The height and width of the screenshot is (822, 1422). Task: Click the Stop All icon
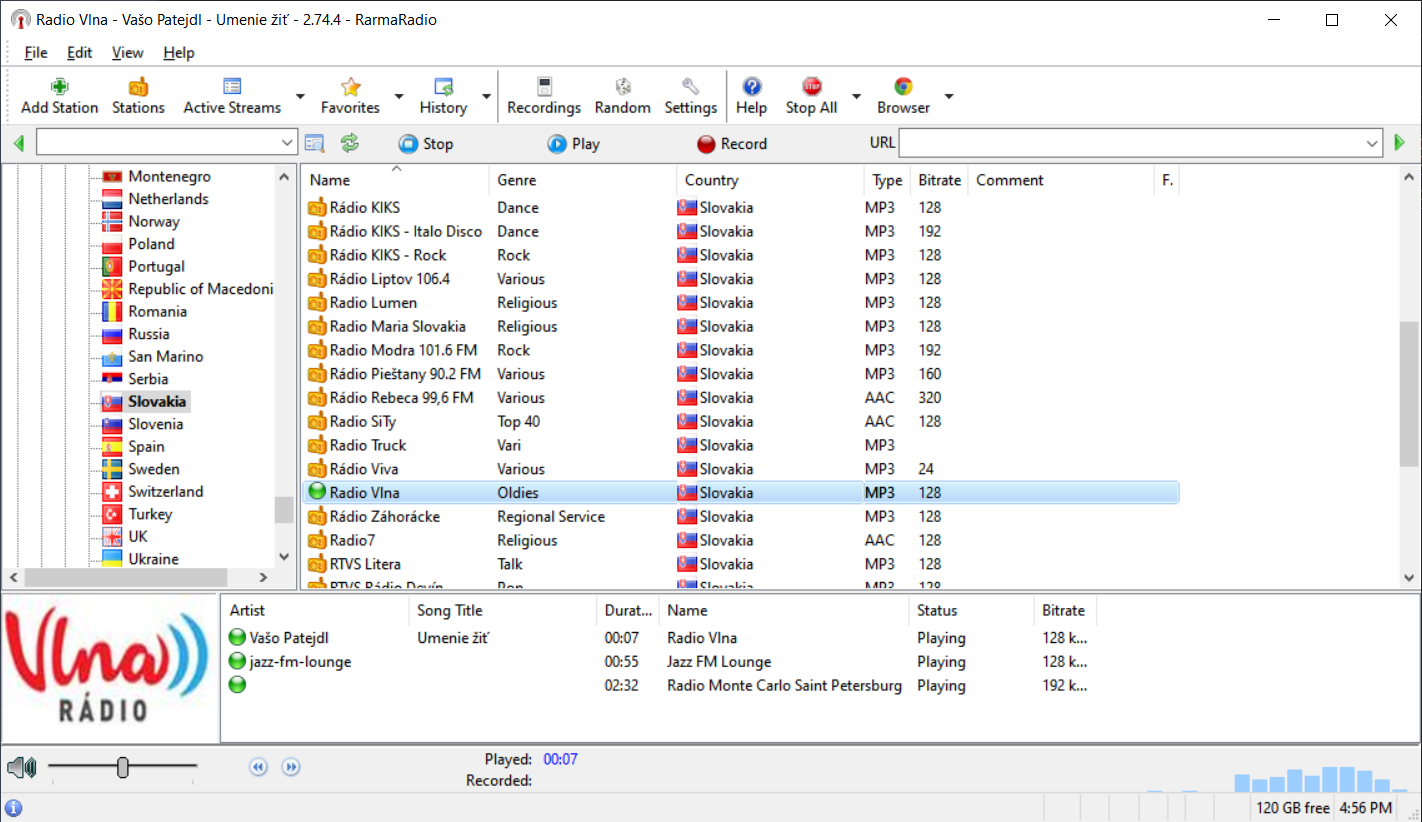coord(811,87)
